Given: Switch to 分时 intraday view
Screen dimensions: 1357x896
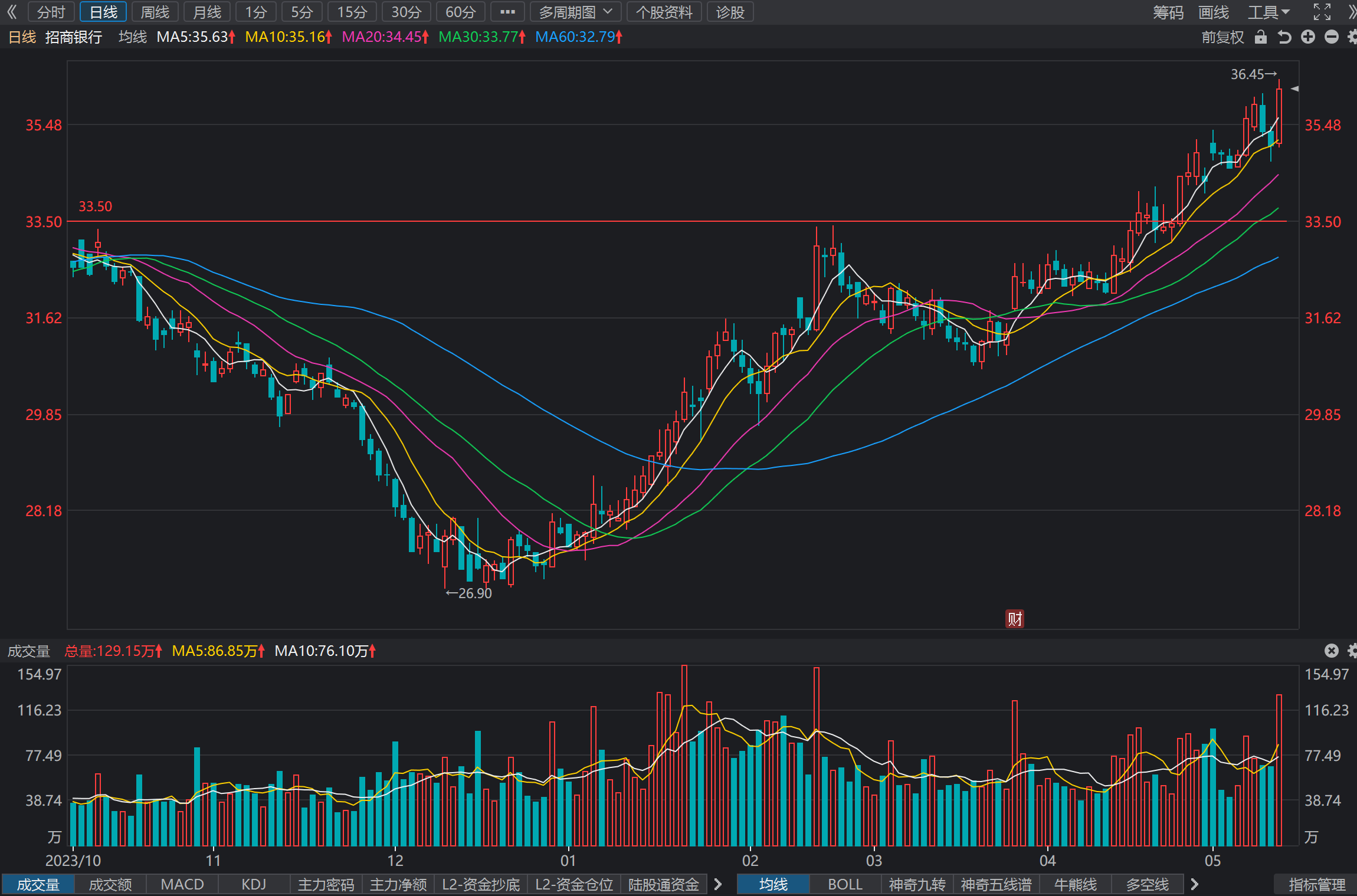Looking at the screenshot, I should click(51, 12).
